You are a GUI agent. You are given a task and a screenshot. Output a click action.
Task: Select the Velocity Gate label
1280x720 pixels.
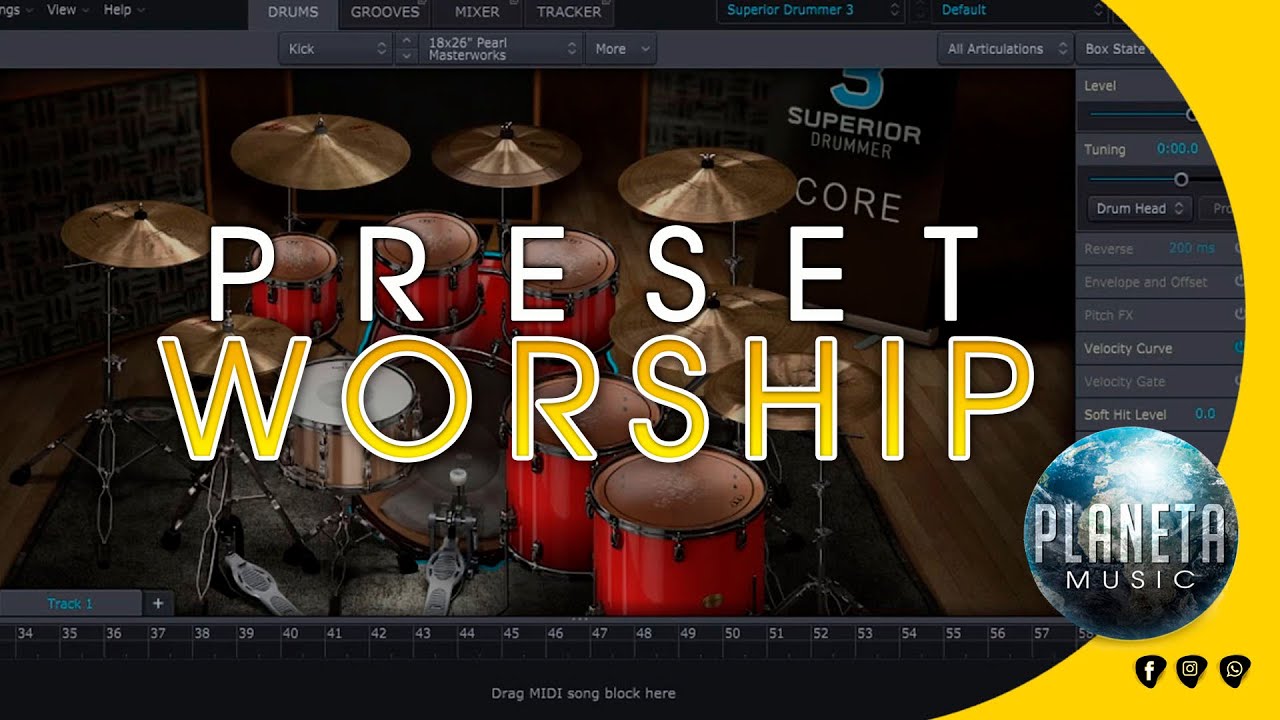pyautogui.click(x=1124, y=381)
